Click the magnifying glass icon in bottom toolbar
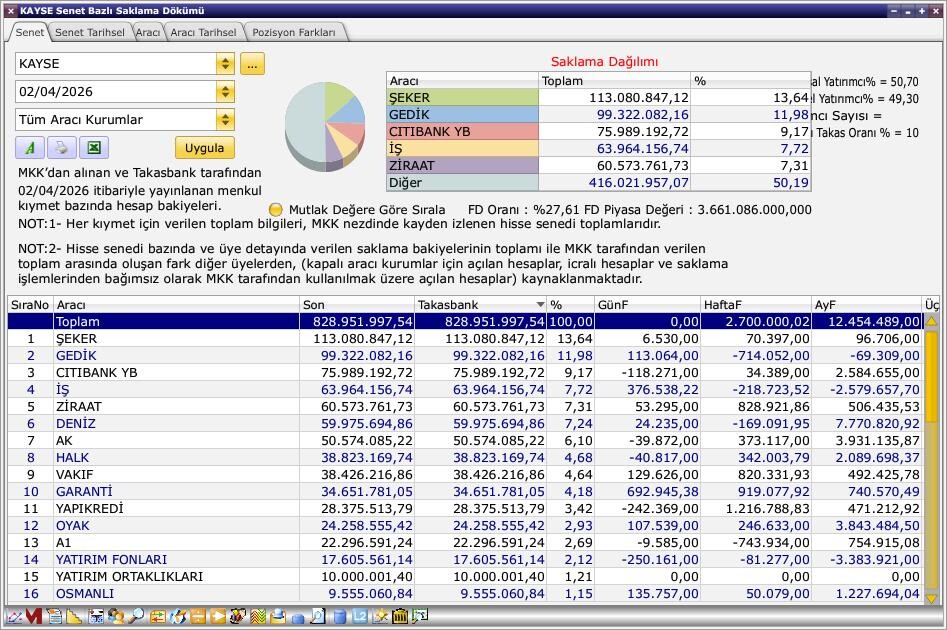 (136, 617)
